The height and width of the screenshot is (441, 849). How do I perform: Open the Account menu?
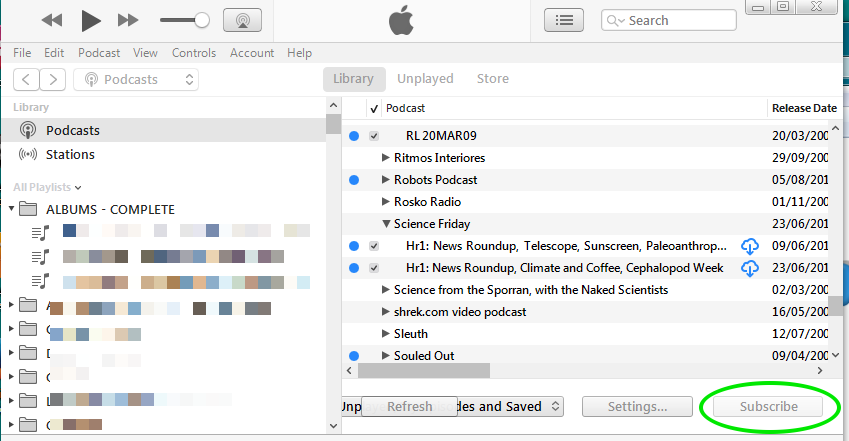(252, 53)
